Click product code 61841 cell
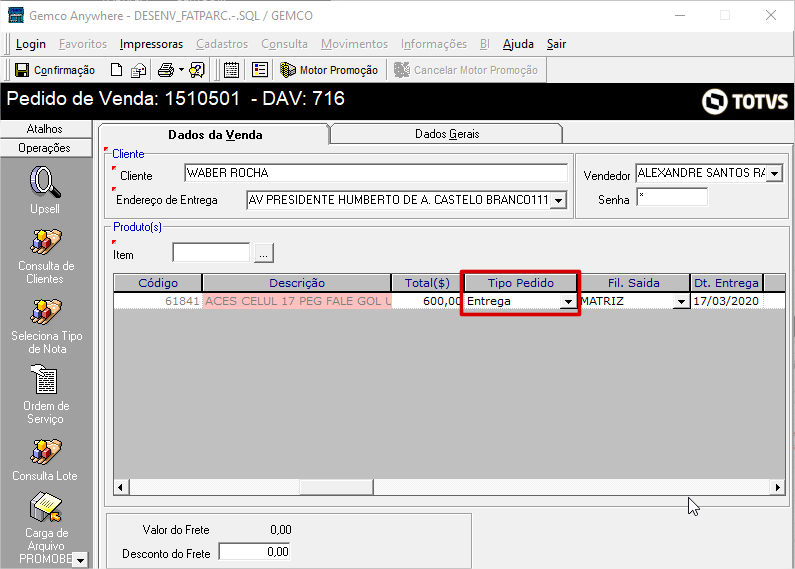The width and height of the screenshot is (795, 569). point(158,301)
